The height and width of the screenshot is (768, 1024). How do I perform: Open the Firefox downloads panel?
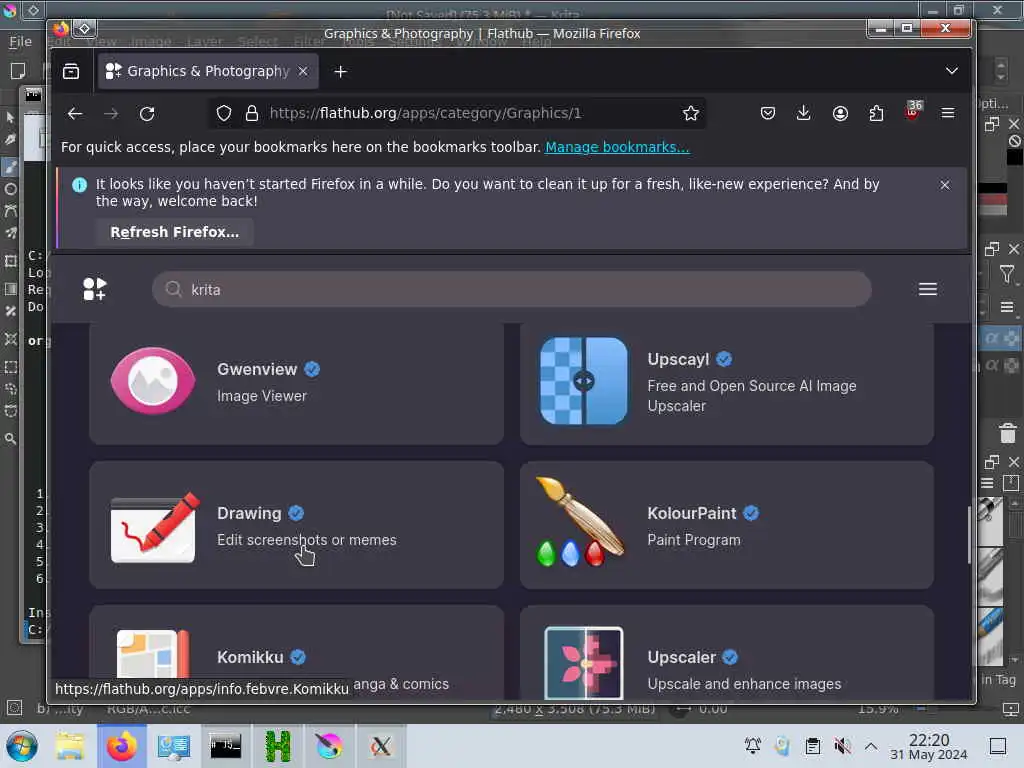pos(803,114)
